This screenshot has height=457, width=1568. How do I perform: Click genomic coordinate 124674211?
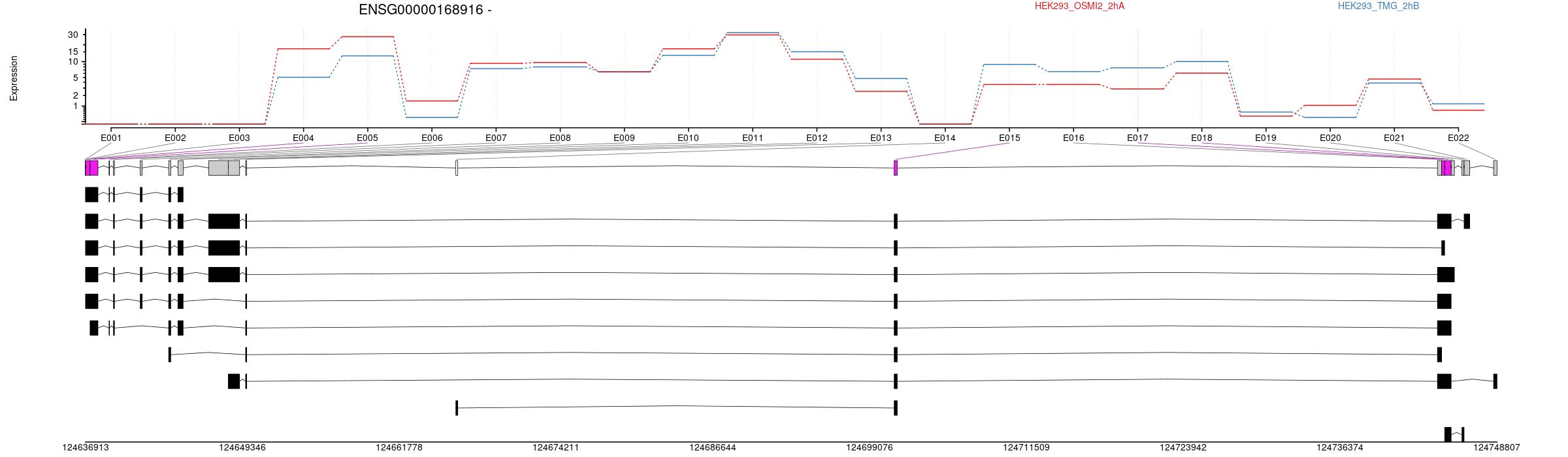pyautogui.click(x=556, y=448)
